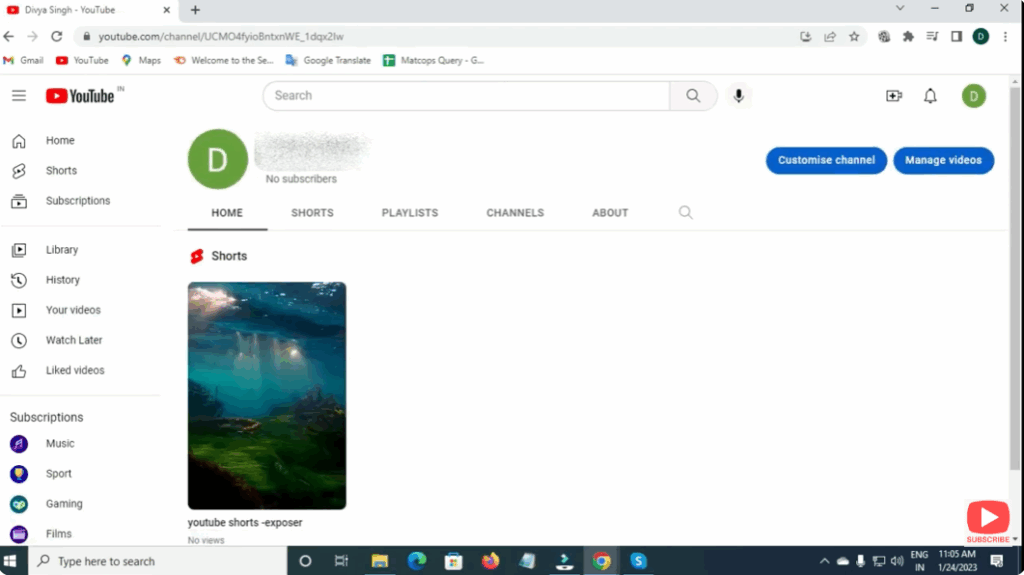This screenshot has width=1024, height=575.
Task: Switch to the ABOUT tab
Action: [610, 213]
